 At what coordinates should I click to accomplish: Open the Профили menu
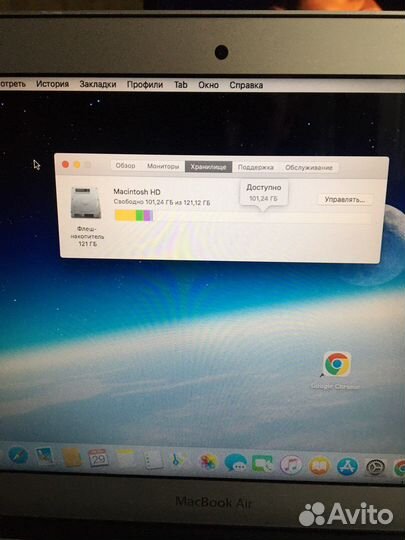(145, 84)
